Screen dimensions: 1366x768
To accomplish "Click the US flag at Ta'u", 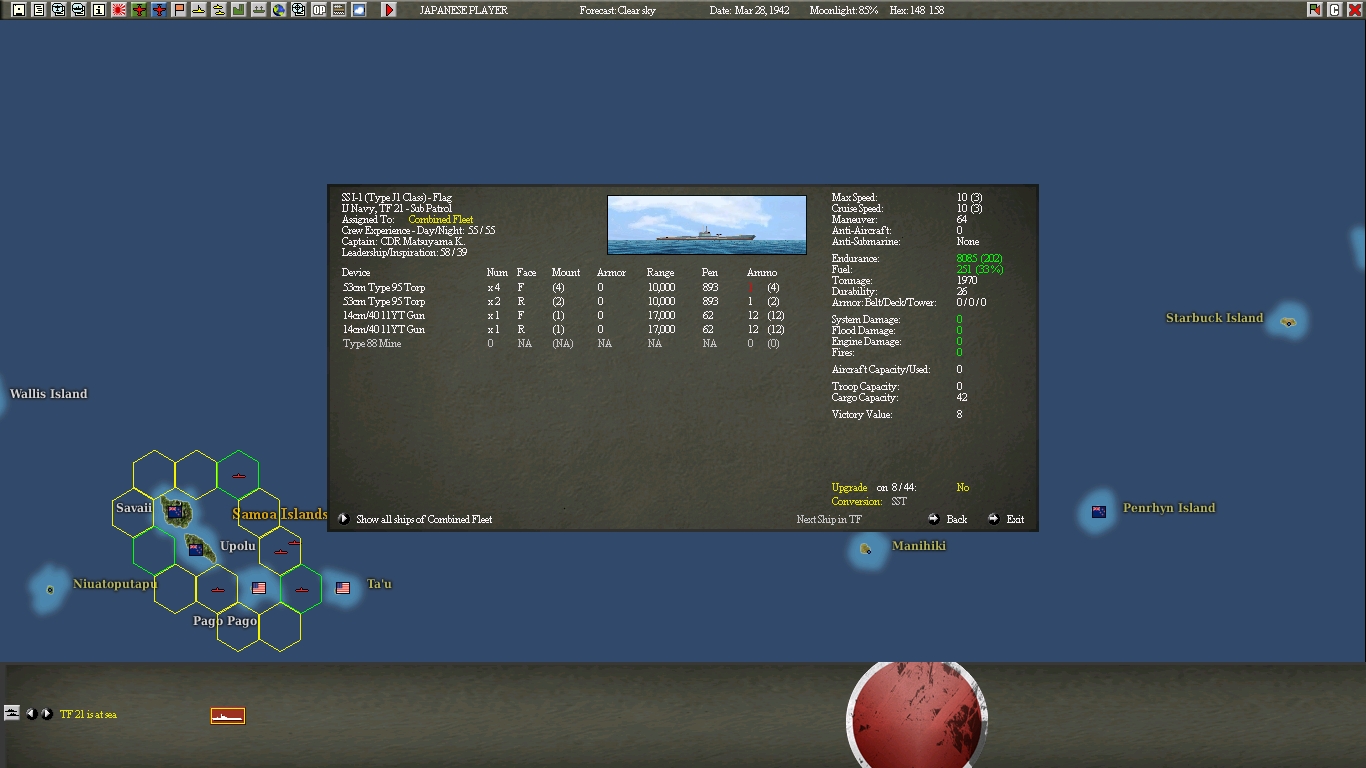I will 343,588.
